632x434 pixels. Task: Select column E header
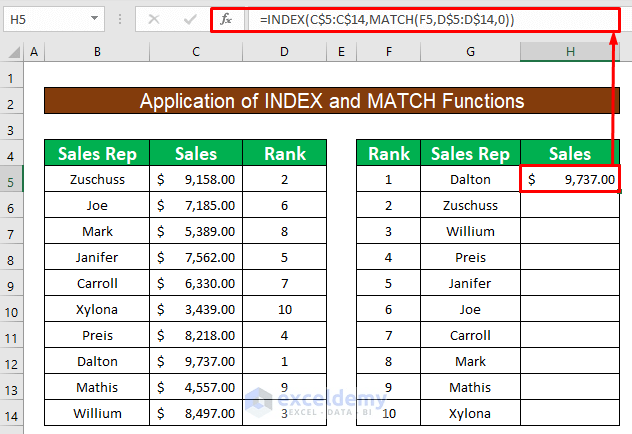[341, 52]
